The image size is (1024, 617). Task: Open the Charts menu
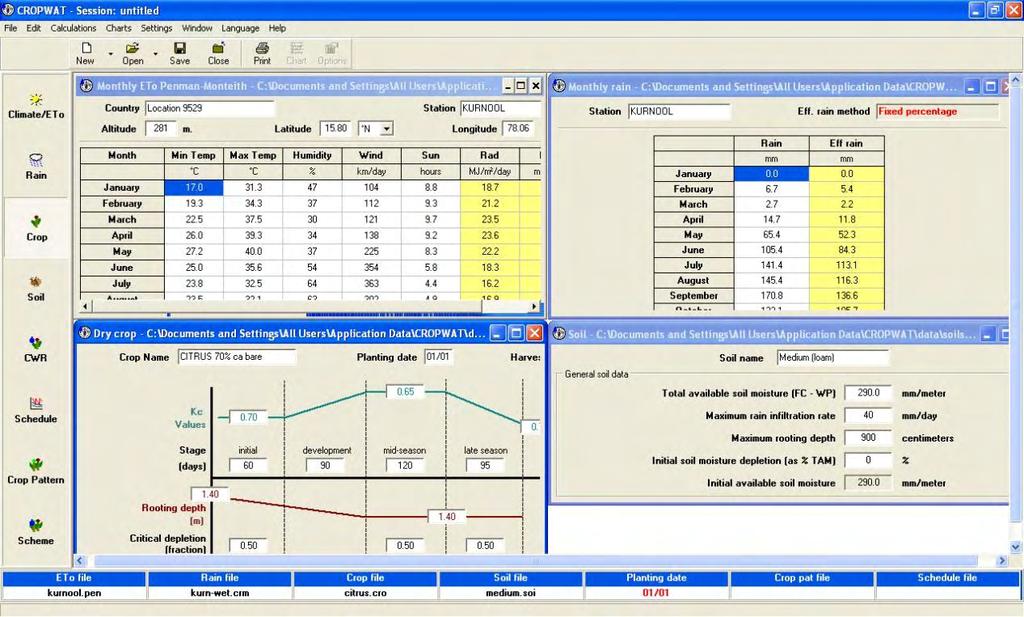point(118,28)
